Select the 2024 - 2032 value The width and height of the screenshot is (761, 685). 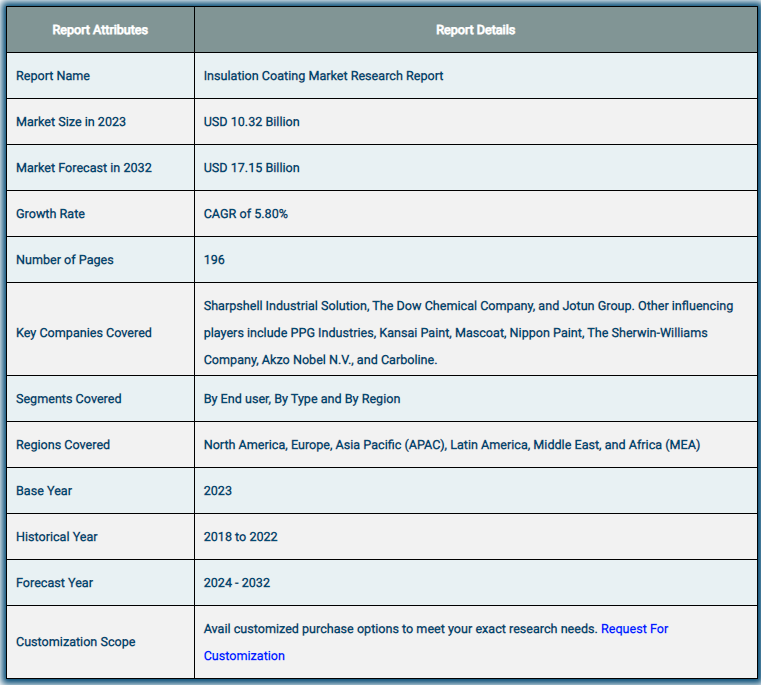point(236,584)
